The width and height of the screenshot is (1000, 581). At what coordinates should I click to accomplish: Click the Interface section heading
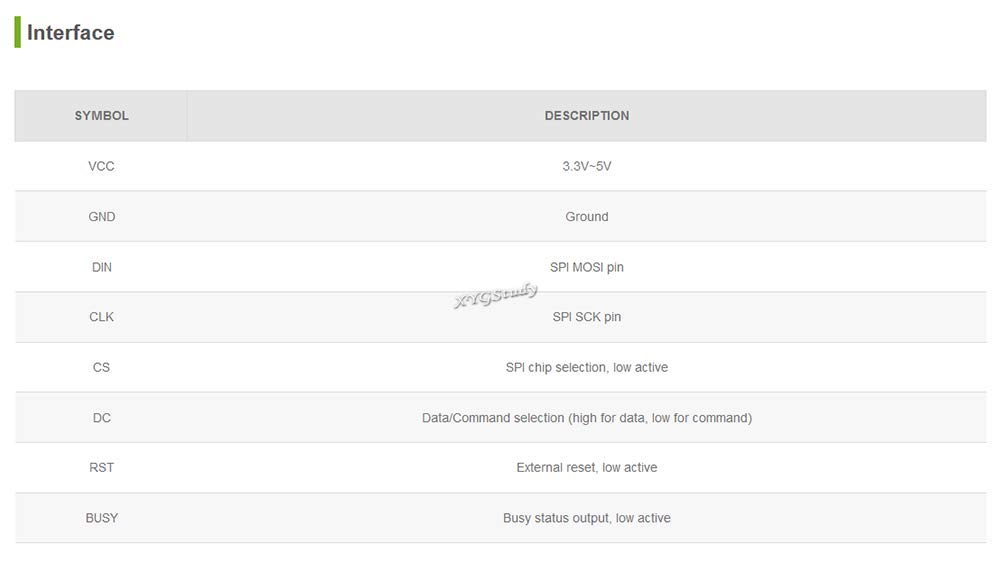coord(70,33)
